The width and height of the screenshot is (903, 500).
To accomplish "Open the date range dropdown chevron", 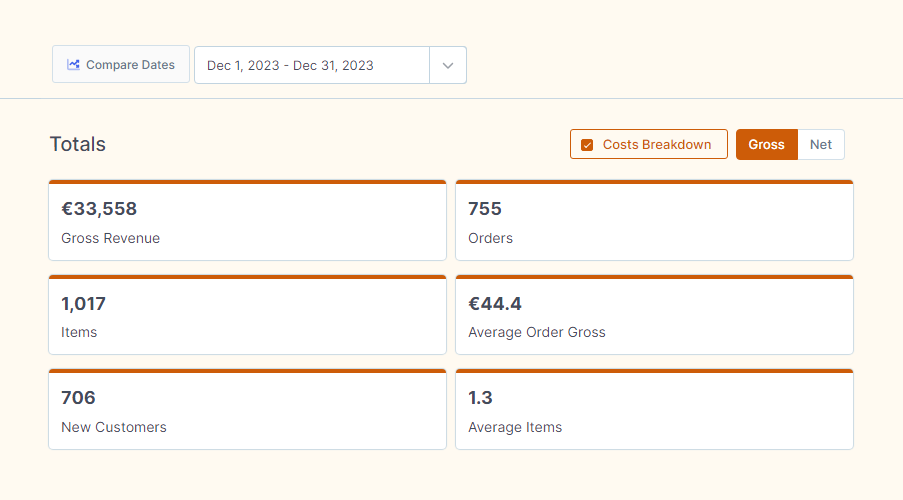I will (448, 65).
